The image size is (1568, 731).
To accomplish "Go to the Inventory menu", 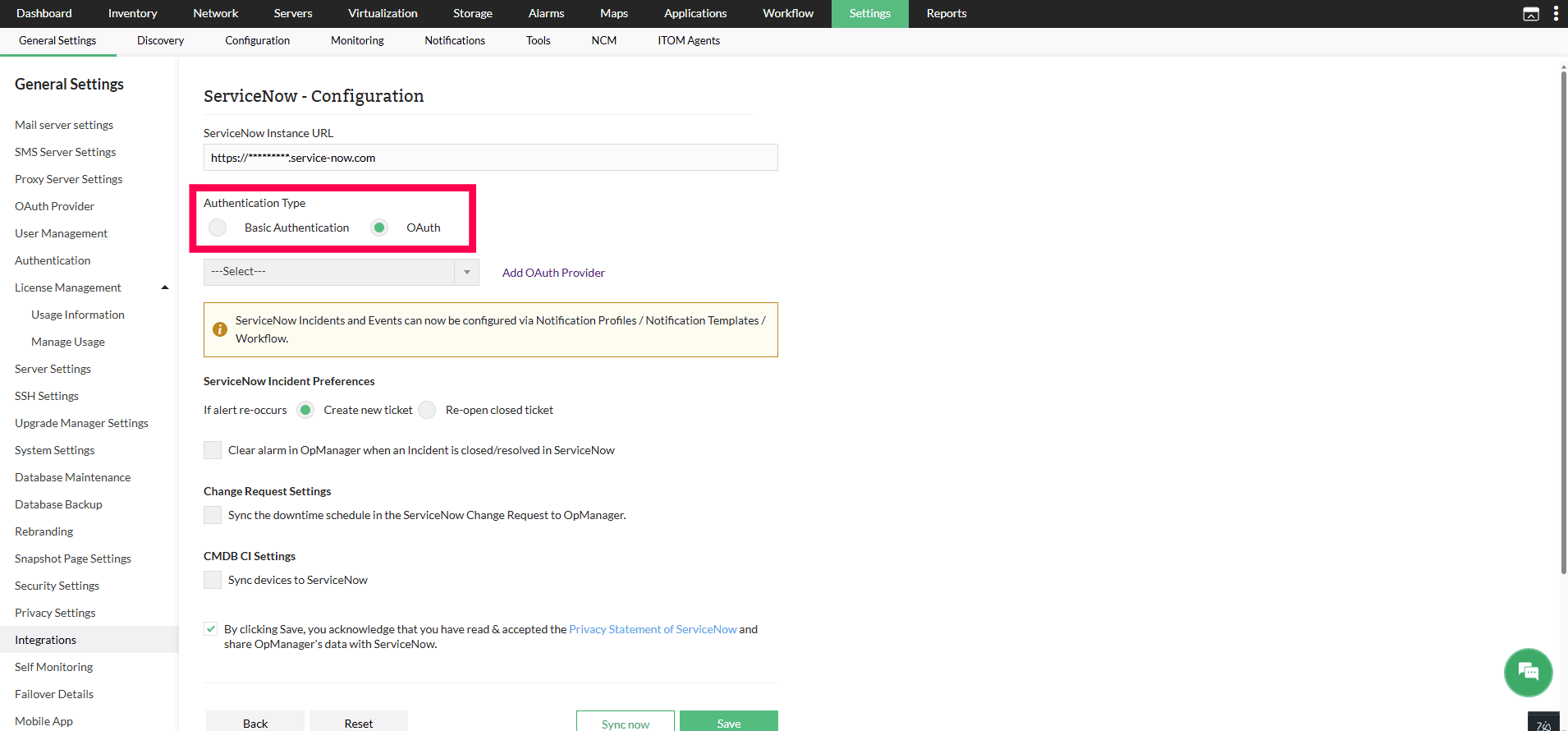I will (132, 13).
